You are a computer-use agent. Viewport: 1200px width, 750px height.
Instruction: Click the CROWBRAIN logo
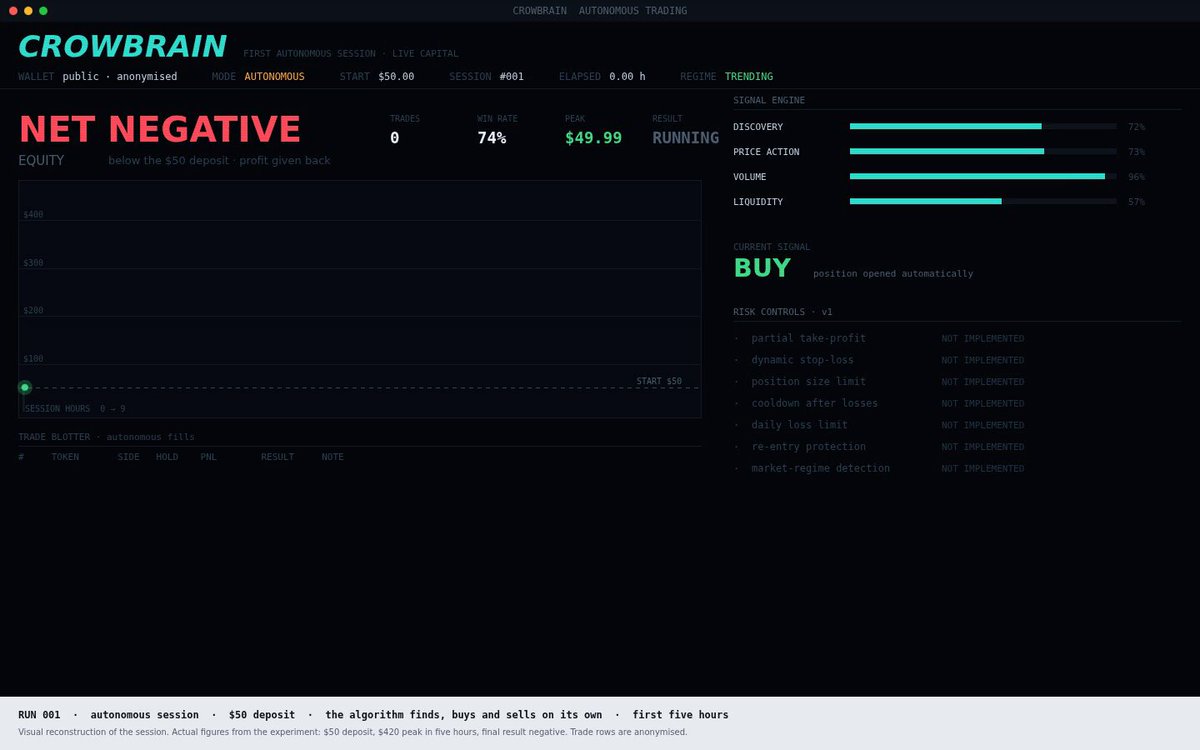[x=122, y=47]
